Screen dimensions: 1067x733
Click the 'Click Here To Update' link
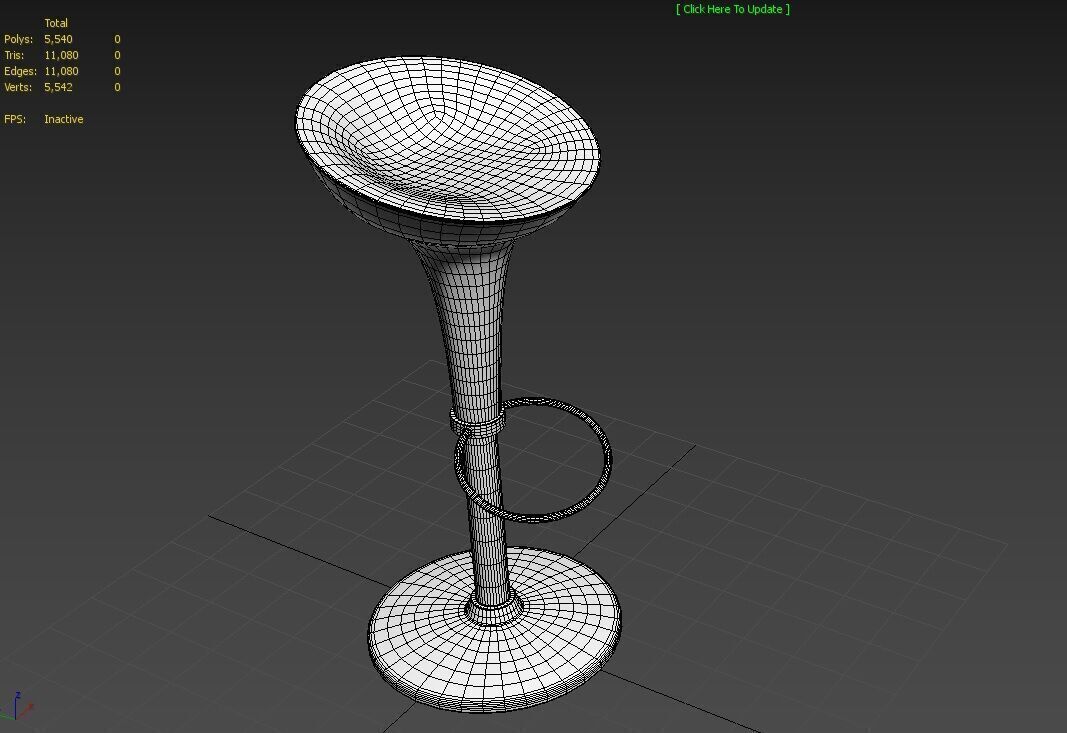[x=733, y=9]
